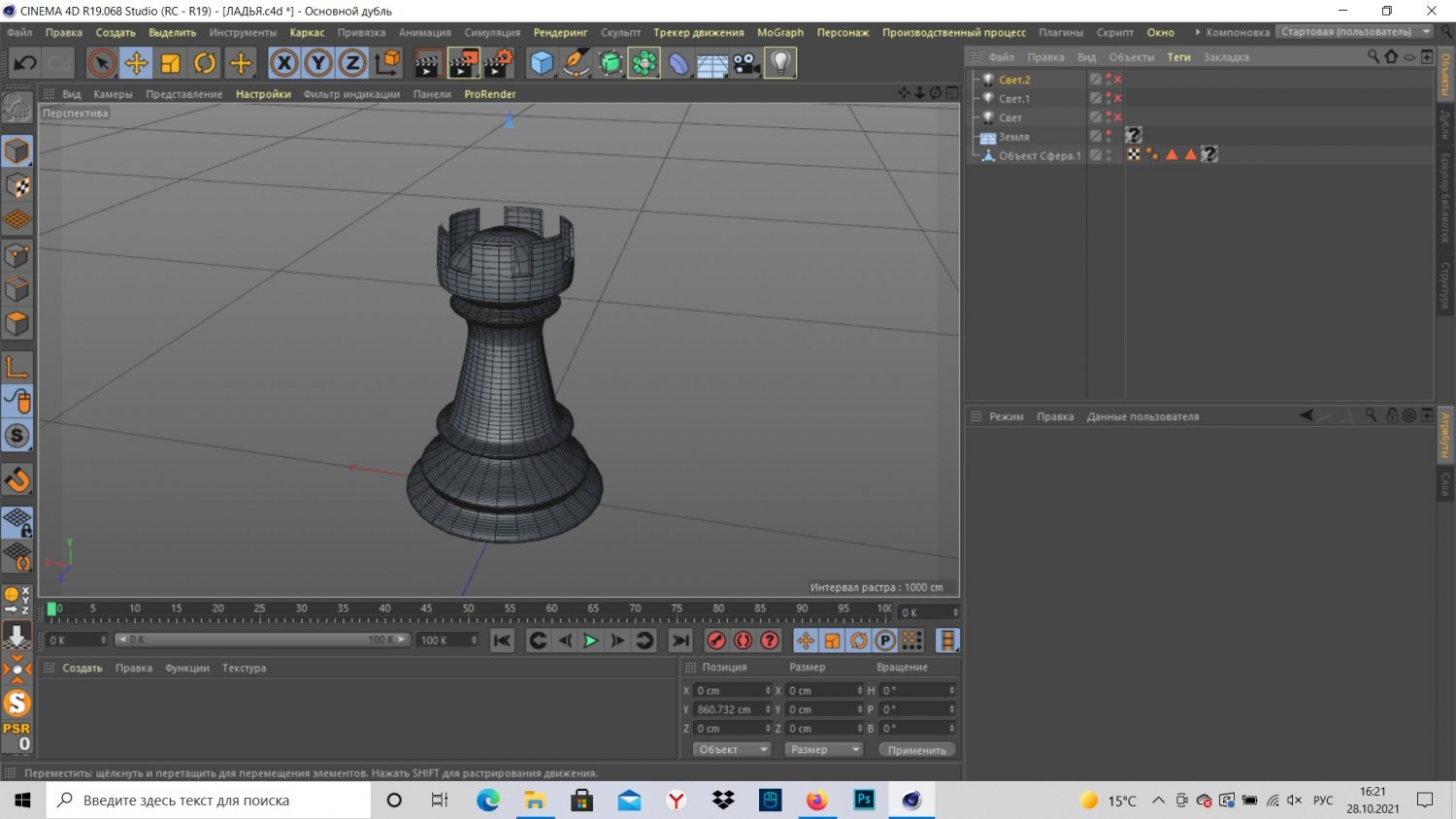Open Render Settings with gear clapper
The image size is (1456, 819).
click(498, 63)
